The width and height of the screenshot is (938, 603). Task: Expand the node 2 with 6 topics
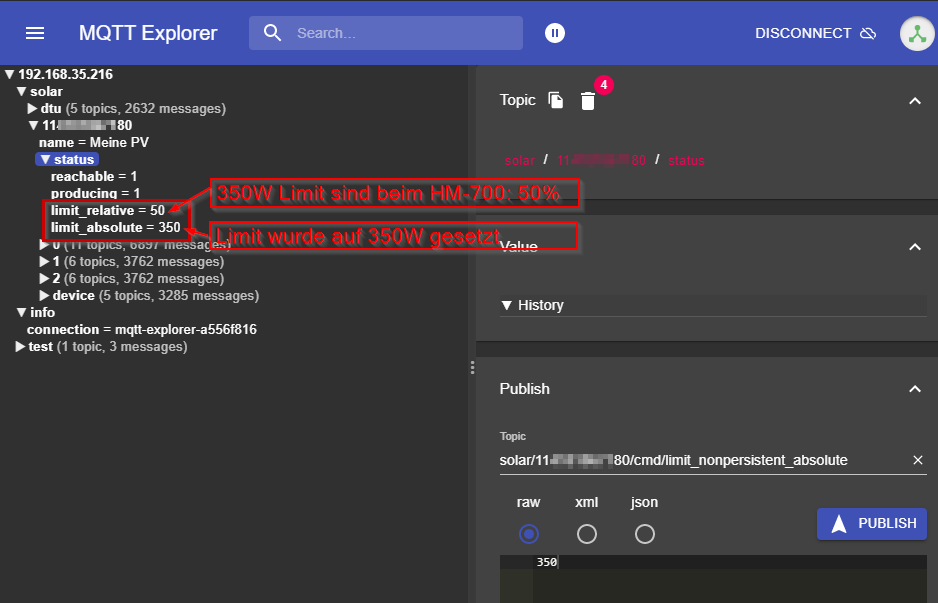[x=44, y=278]
